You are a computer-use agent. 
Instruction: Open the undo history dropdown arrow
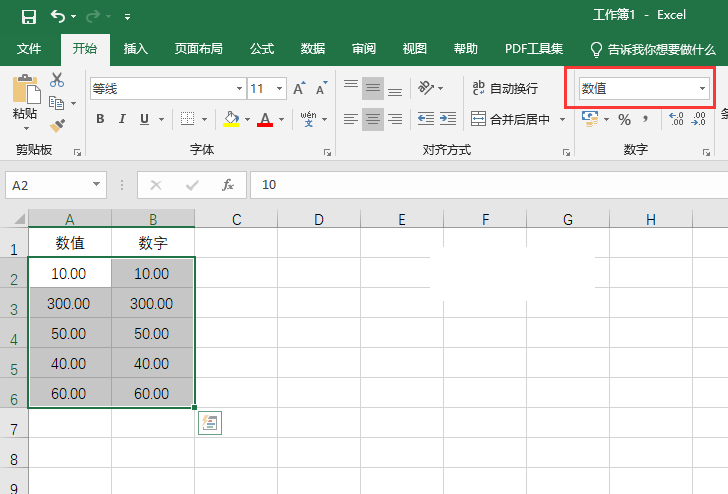73,17
